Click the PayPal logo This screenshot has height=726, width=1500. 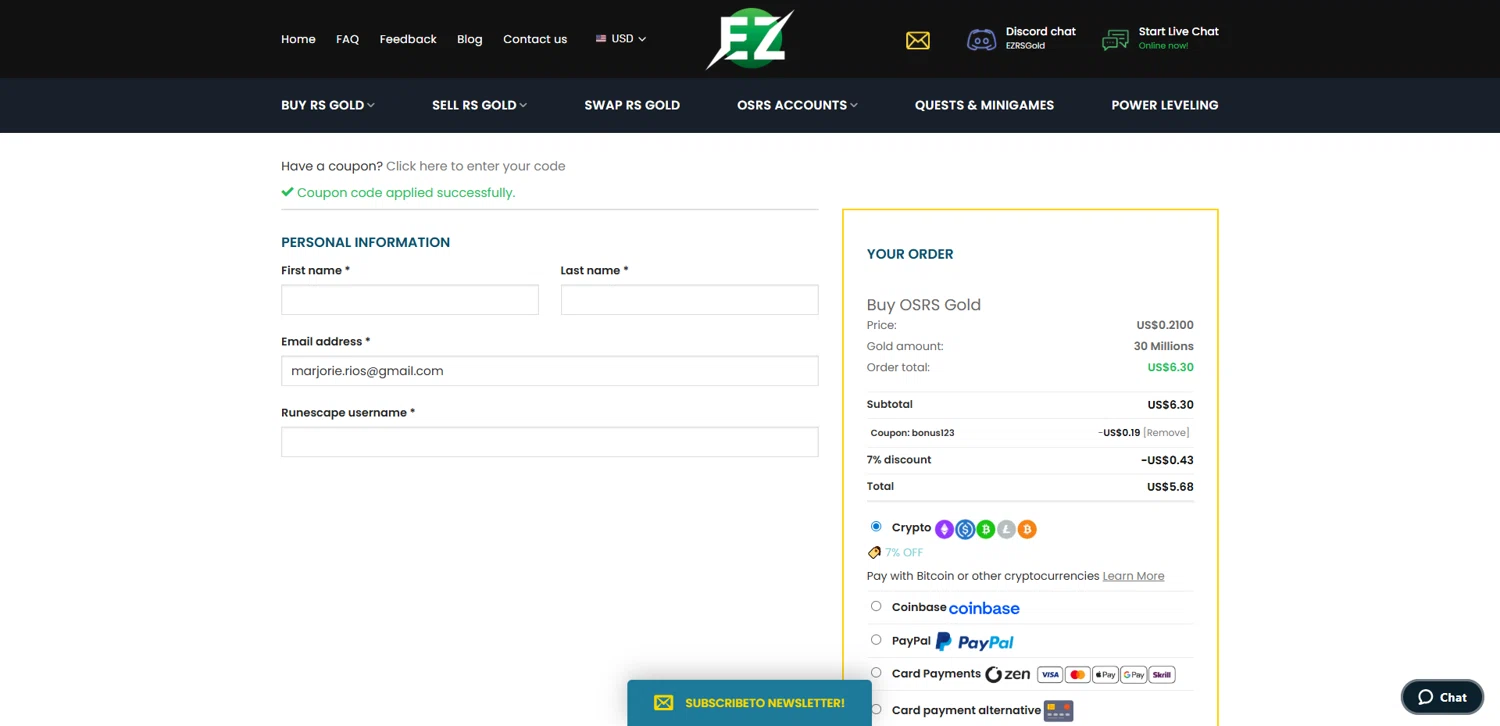pos(975,642)
